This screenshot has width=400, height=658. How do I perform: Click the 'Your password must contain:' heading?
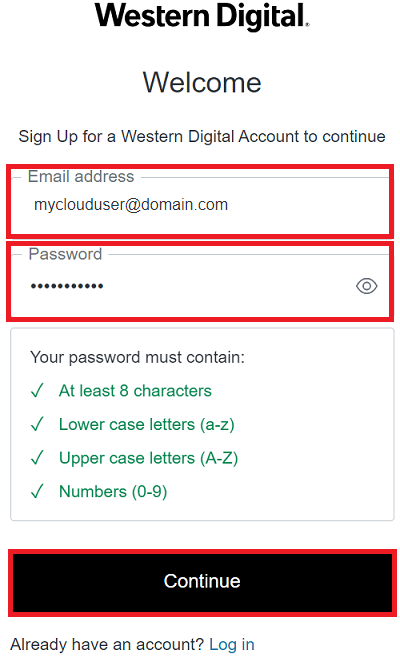click(x=137, y=358)
